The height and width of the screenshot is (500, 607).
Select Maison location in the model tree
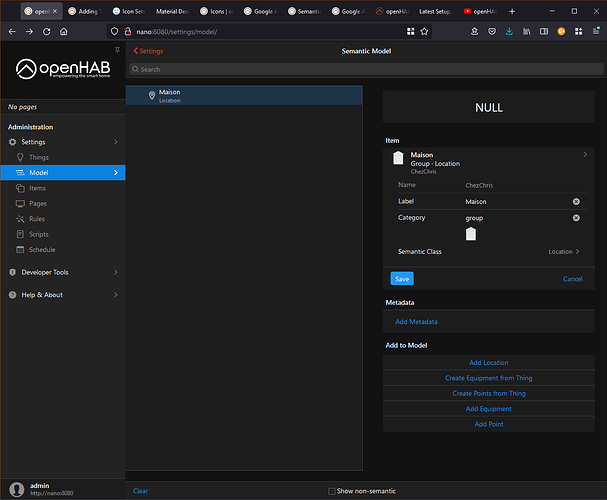244,96
